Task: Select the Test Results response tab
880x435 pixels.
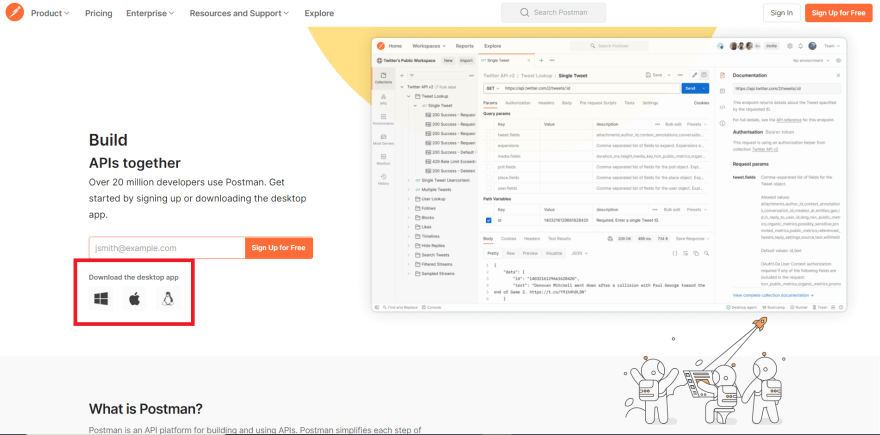Action: pyautogui.click(x=559, y=239)
